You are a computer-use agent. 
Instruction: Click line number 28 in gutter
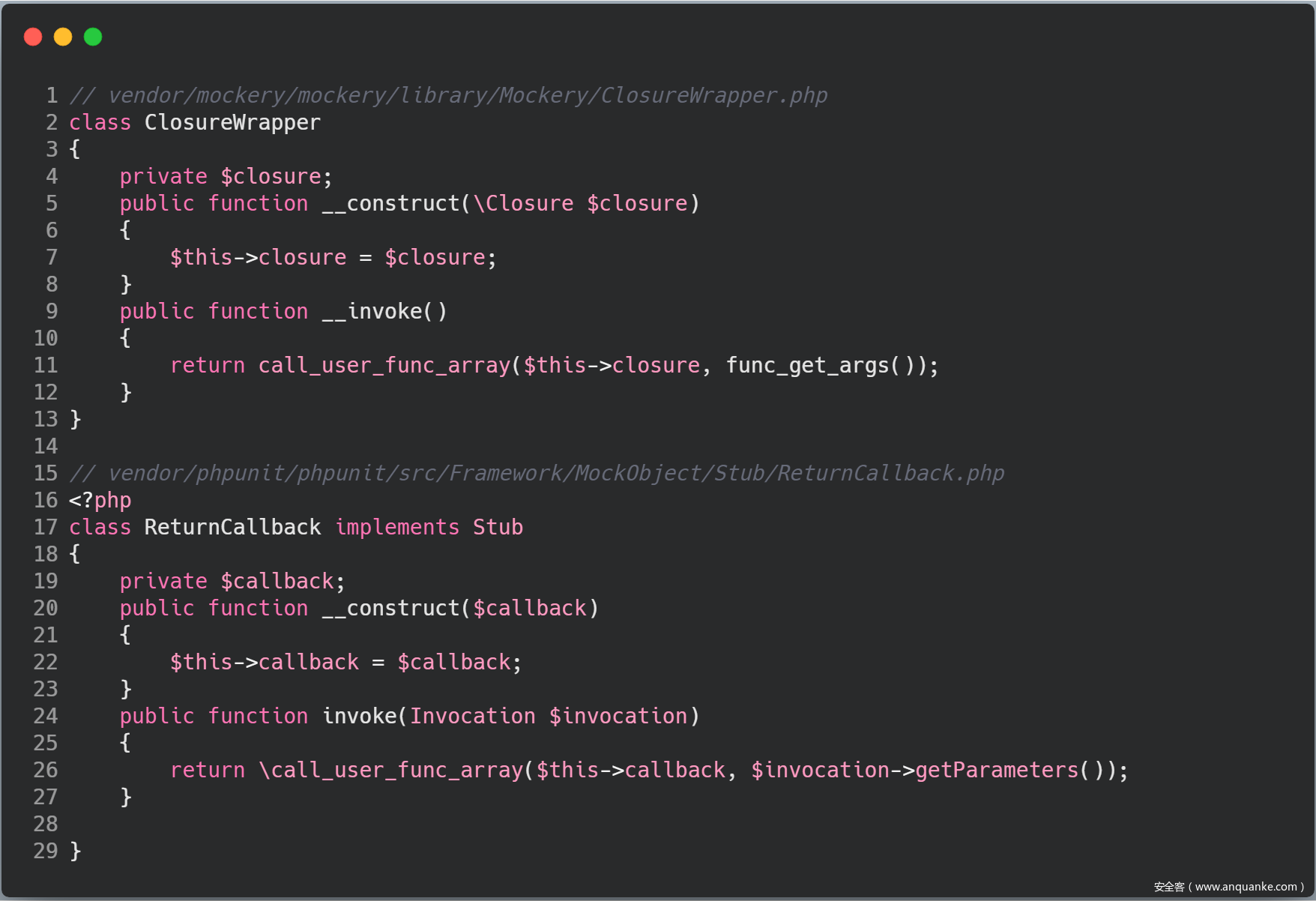point(46,825)
